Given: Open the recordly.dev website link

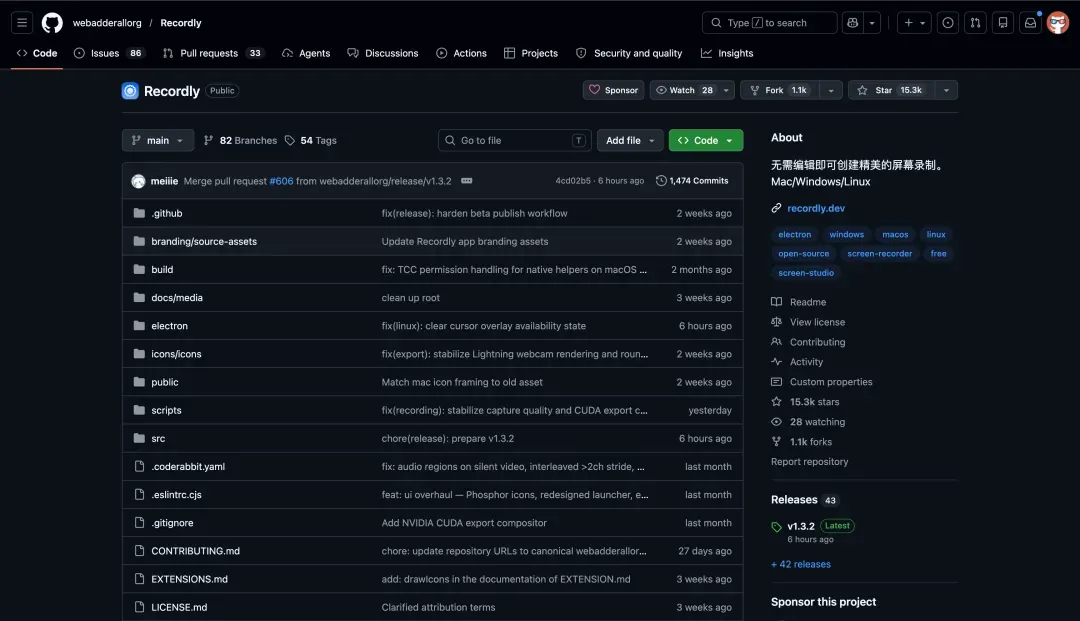Looking at the screenshot, I should [x=816, y=208].
